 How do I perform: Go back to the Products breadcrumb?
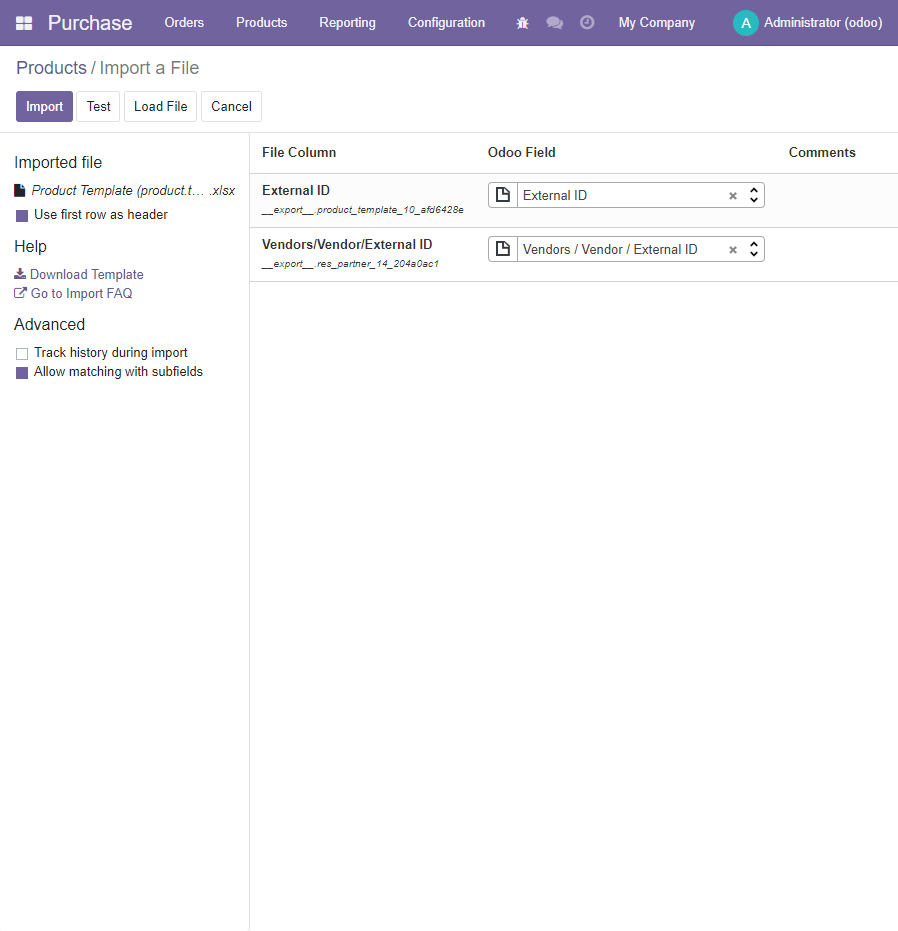[51, 68]
